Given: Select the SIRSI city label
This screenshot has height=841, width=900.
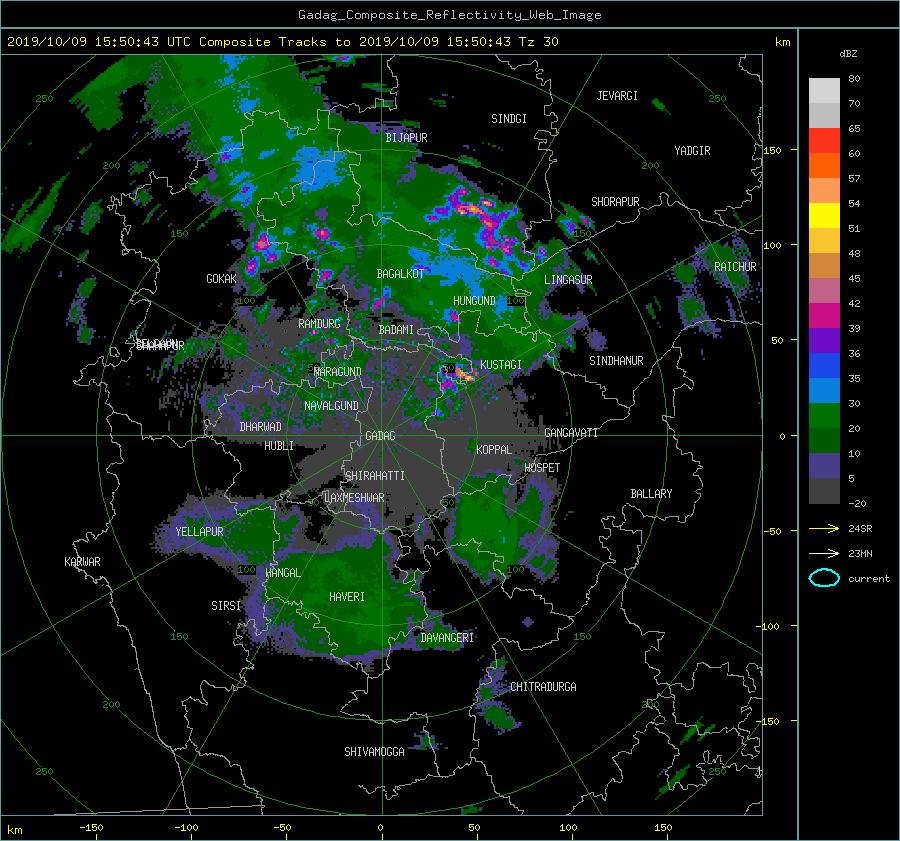Looking at the screenshot, I should (226, 606).
